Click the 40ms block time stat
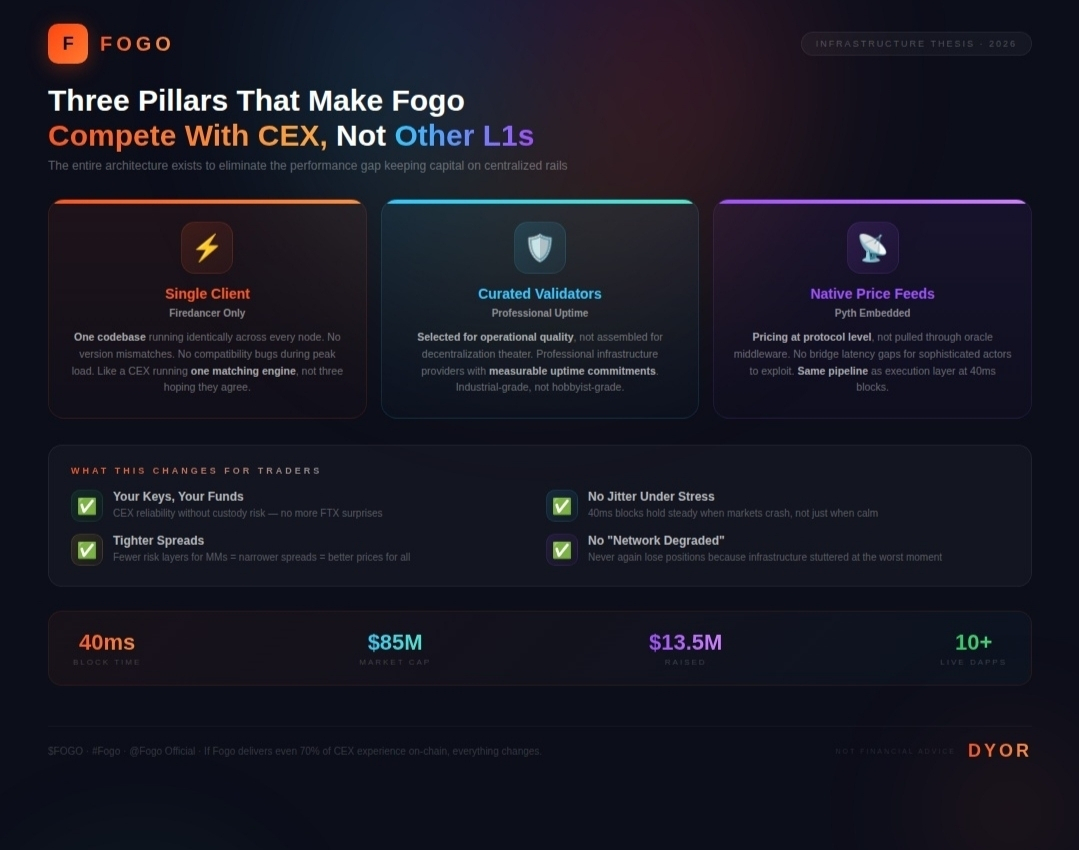1079x850 pixels. (x=107, y=643)
